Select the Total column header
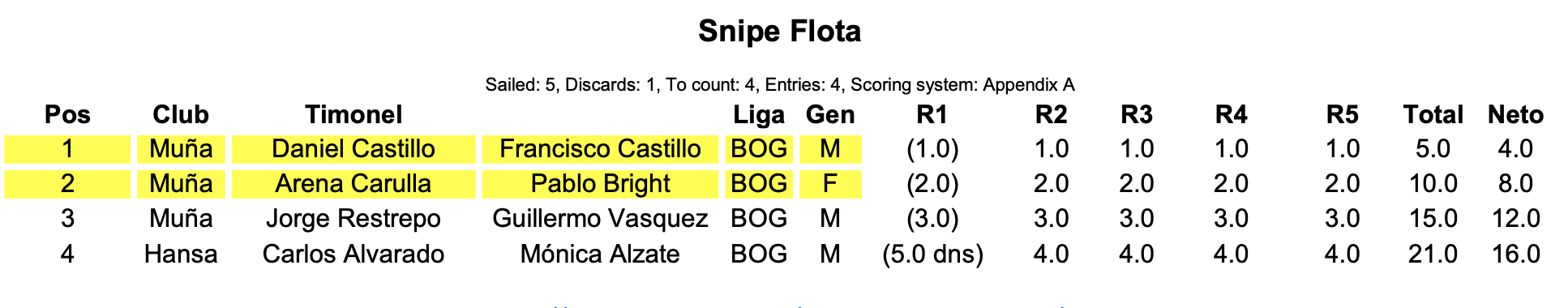This screenshot has height=308, width=1568. (1433, 114)
